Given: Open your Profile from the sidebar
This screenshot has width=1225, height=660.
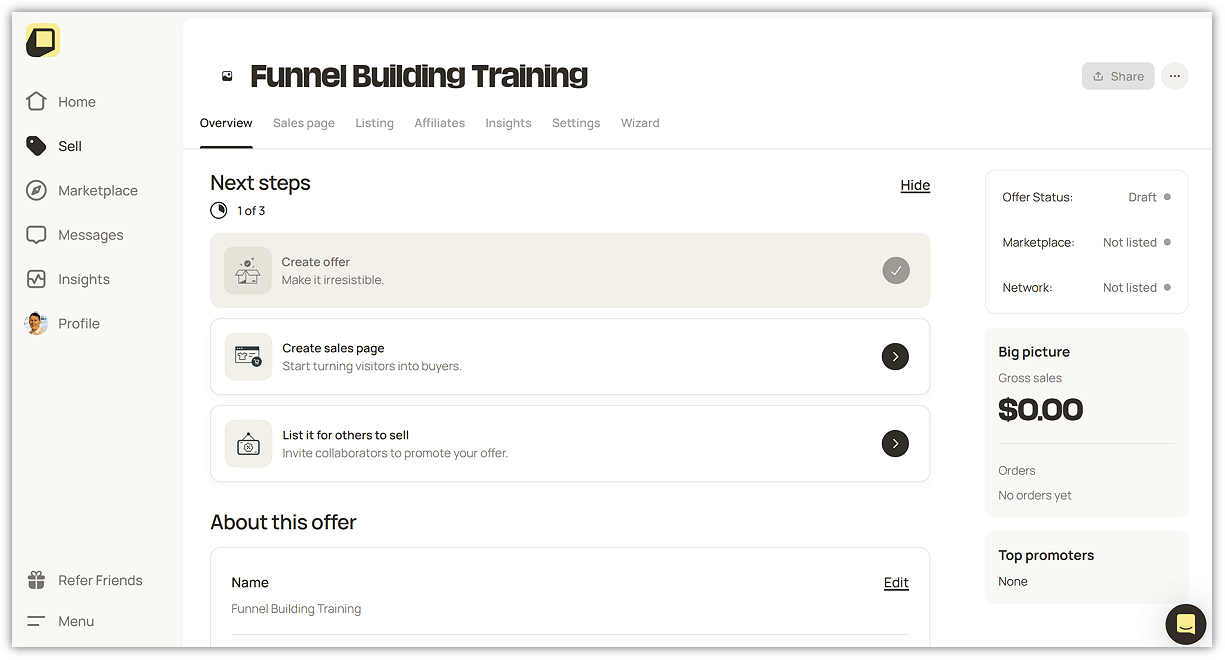Looking at the screenshot, I should (79, 323).
